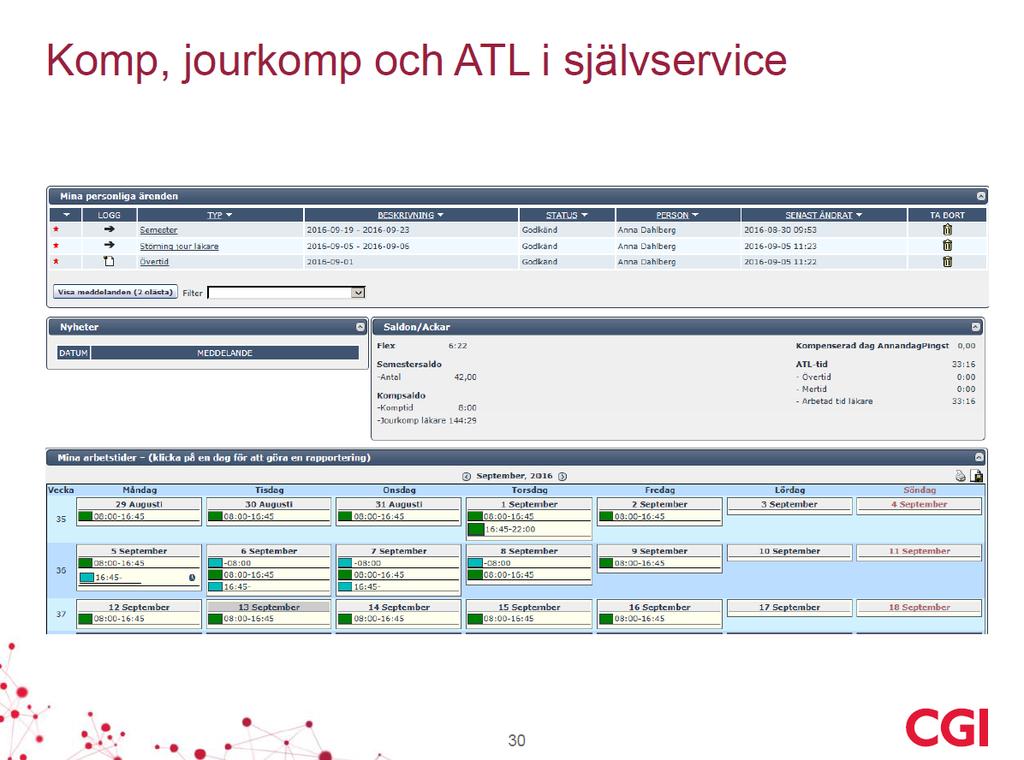The image size is (1024, 760).
Task: Open the Övertid case link
Action: pyautogui.click(x=154, y=261)
